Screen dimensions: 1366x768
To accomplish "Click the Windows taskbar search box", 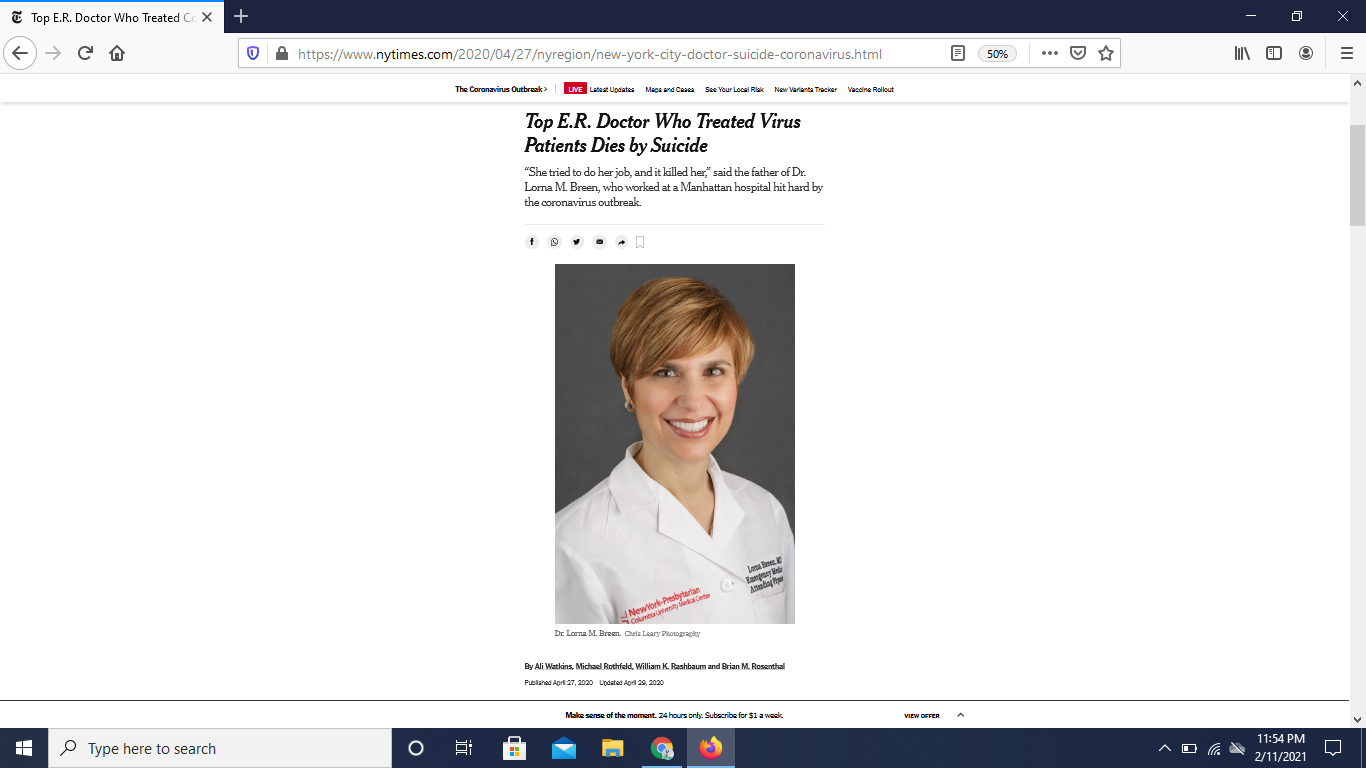I will click(220, 748).
